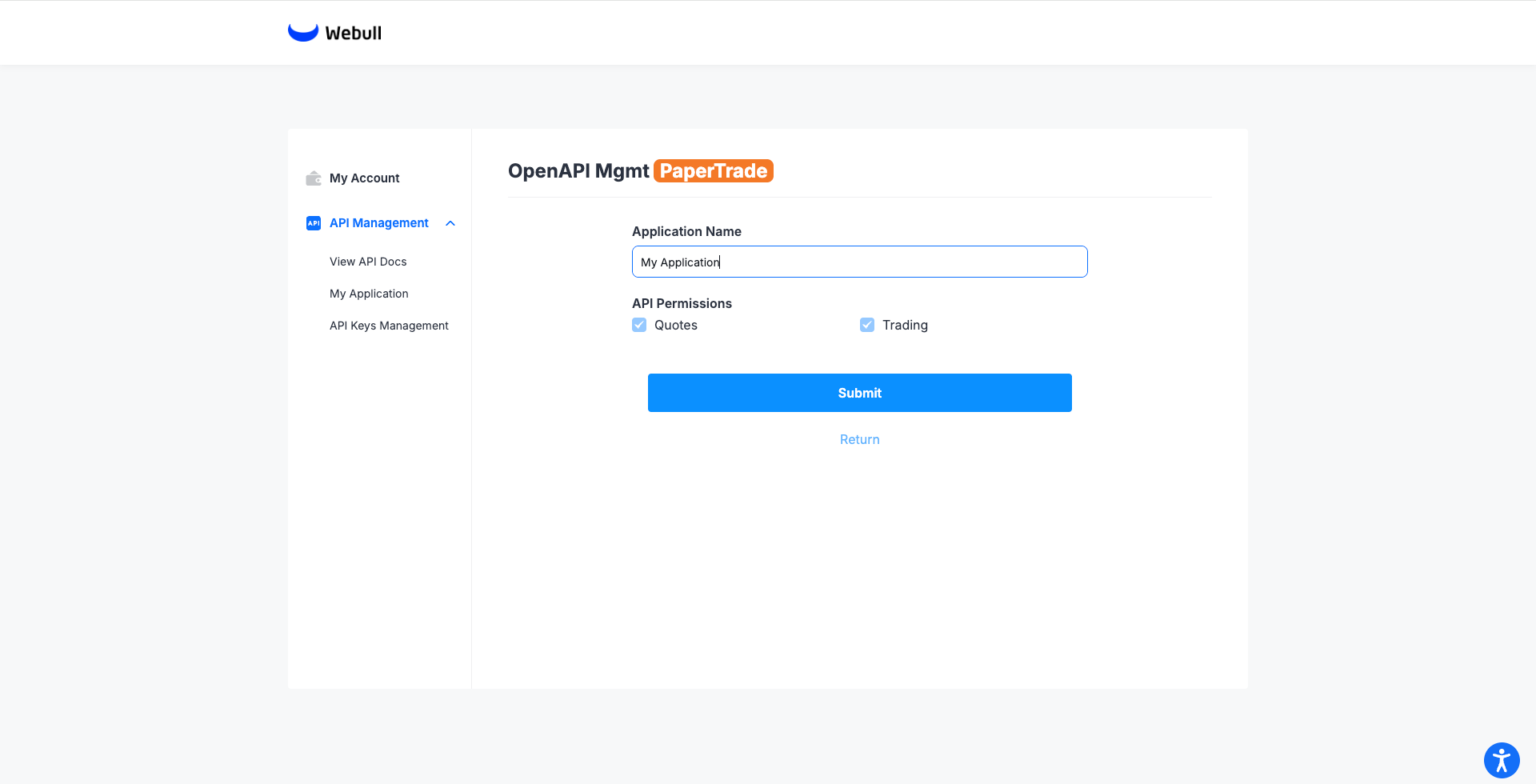Open My Account in sidebar
Viewport: 1536px width, 784px height.
click(x=364, y=178)
